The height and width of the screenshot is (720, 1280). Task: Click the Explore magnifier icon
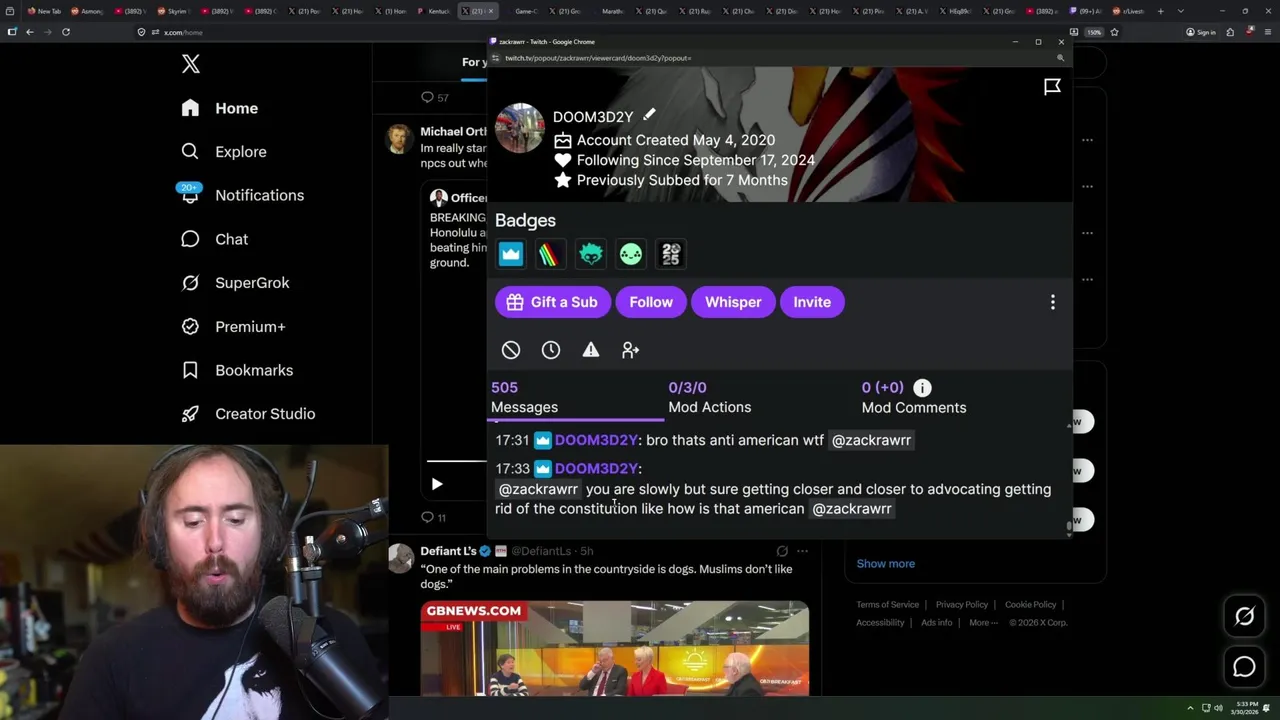pos(190,152)
